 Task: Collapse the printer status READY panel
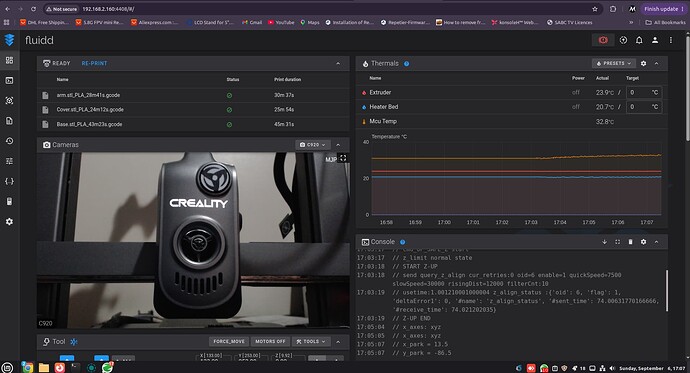tap(338, 63)
